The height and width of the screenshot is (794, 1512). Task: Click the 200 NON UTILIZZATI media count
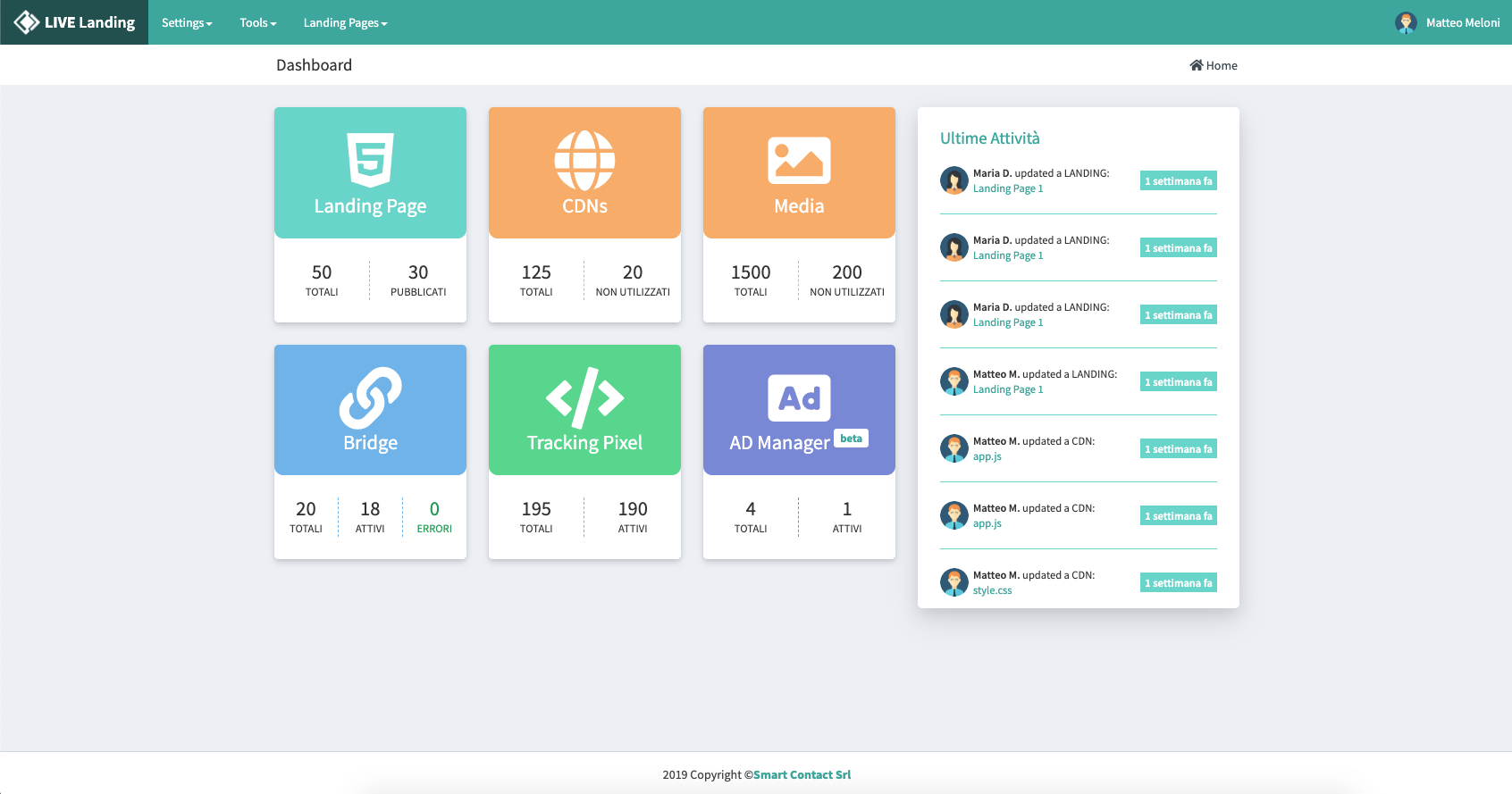(847, 280)
